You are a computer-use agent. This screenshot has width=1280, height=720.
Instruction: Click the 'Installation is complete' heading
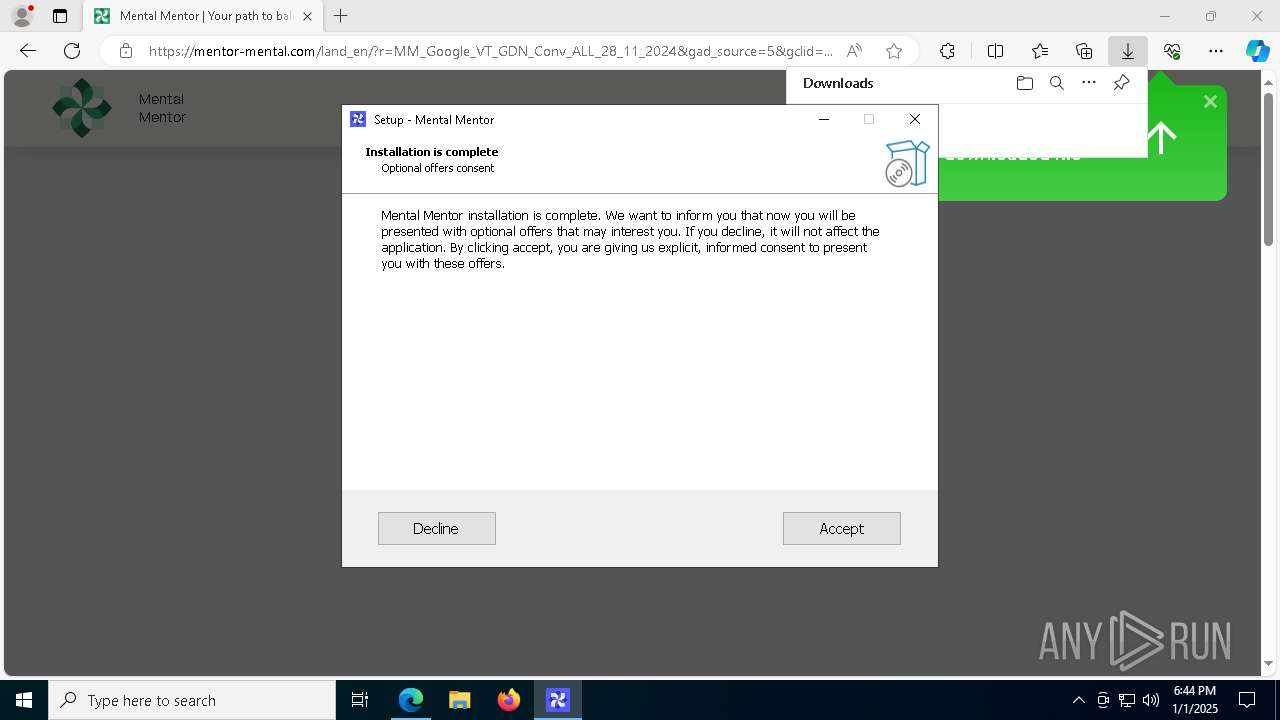point(432,152)
